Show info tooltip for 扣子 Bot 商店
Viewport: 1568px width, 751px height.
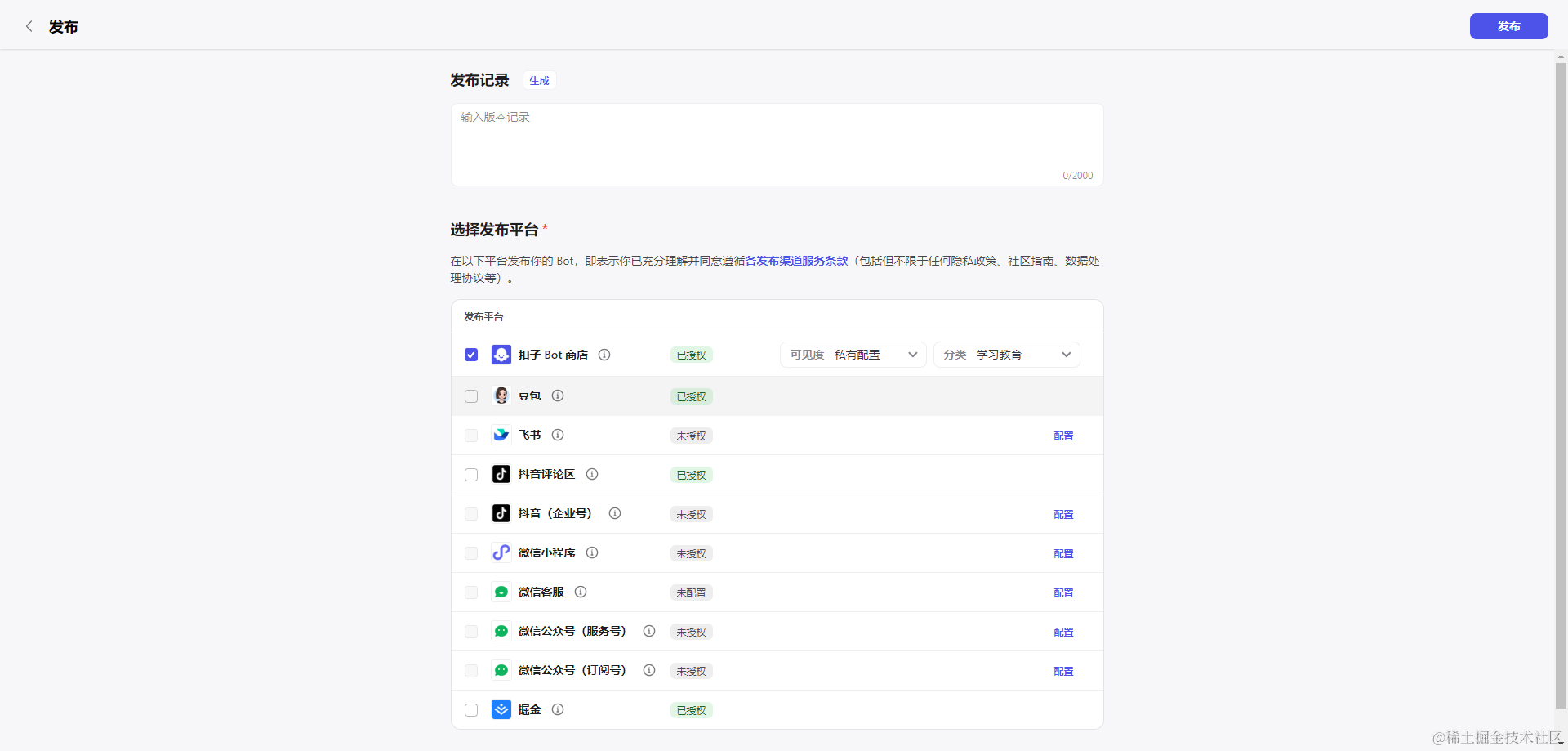[604, 355]
